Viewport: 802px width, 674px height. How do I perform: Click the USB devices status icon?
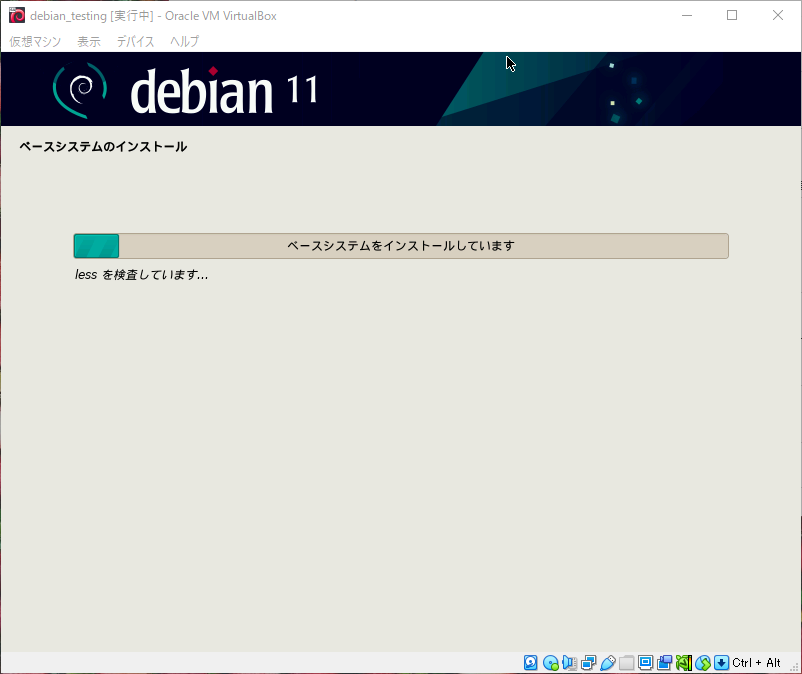click(x=608, y=663)
